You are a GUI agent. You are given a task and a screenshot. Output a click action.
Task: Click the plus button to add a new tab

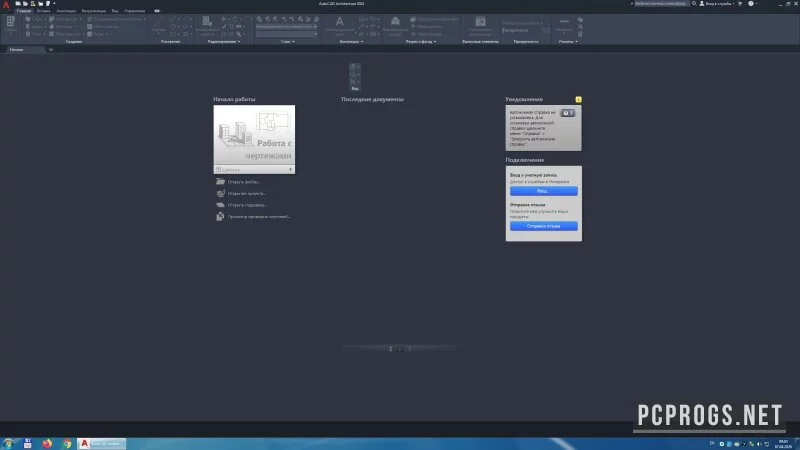(51, 49)
